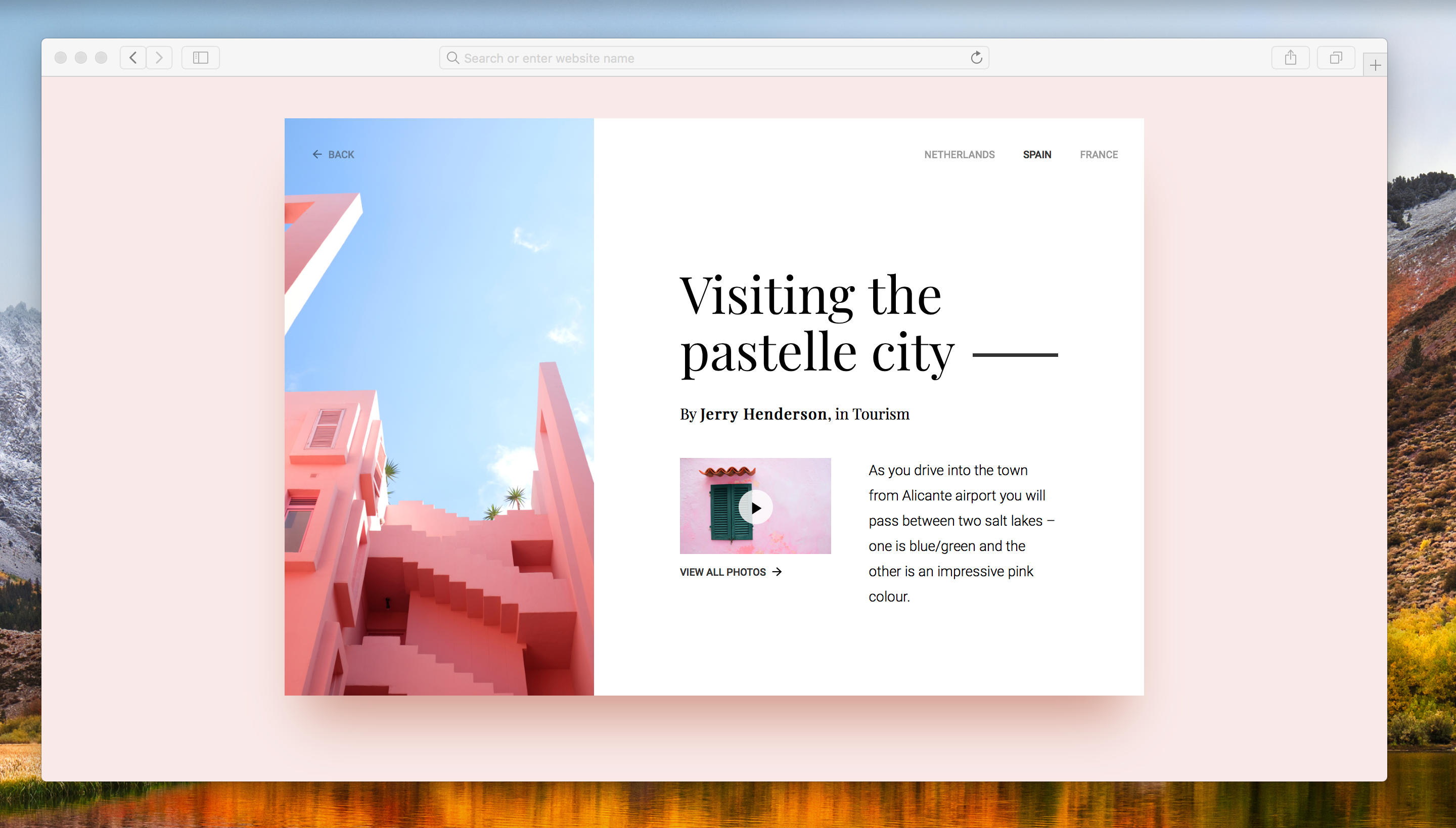Image resolution: width=1456 pixels, height=828 pixels.
Task: Open the Share icon in the toolbar
Action: coord(1291,58)
